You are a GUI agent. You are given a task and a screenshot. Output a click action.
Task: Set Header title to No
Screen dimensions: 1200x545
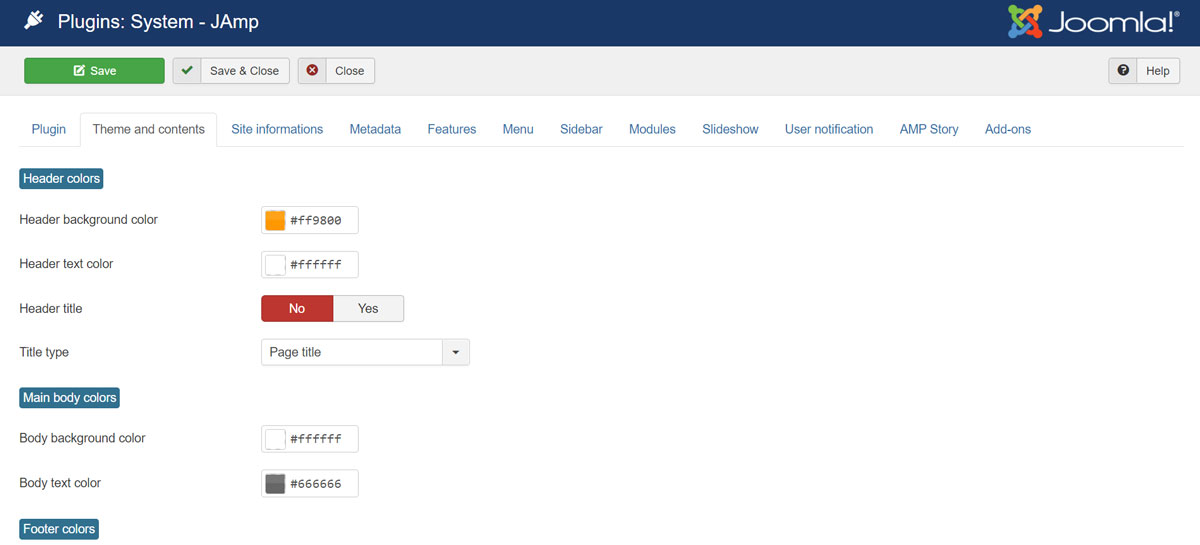[297, 308]
